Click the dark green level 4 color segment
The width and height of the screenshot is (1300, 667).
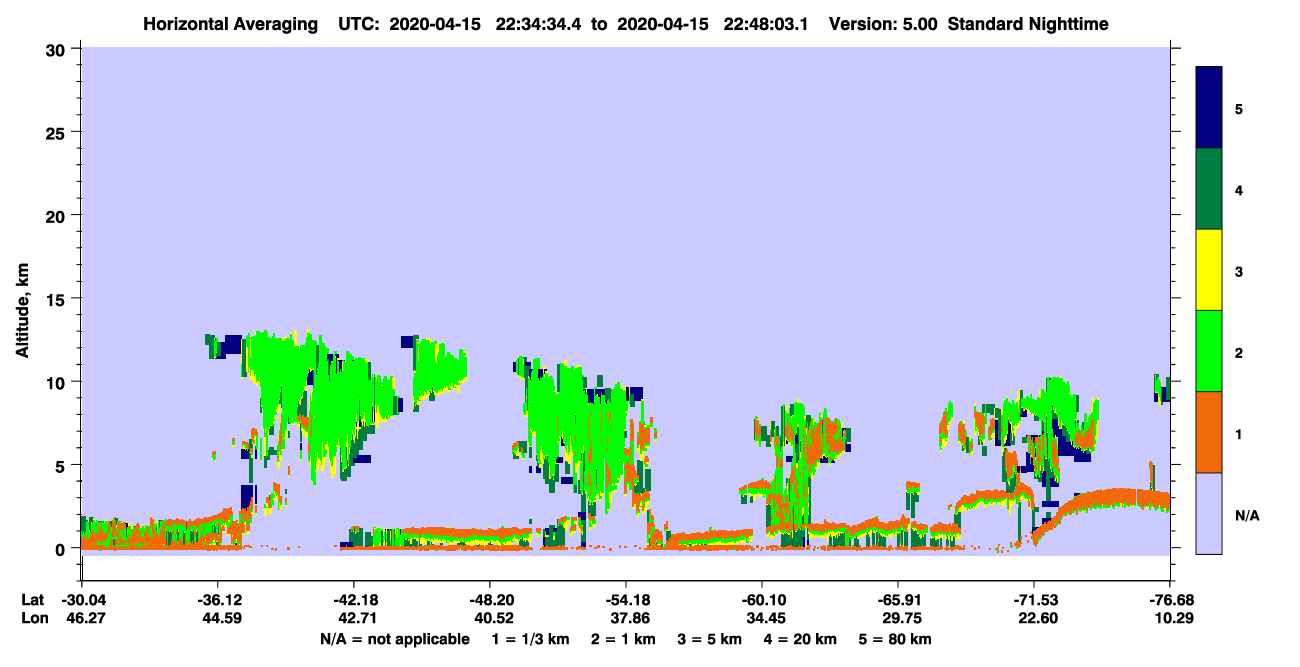click(1209, 189)
